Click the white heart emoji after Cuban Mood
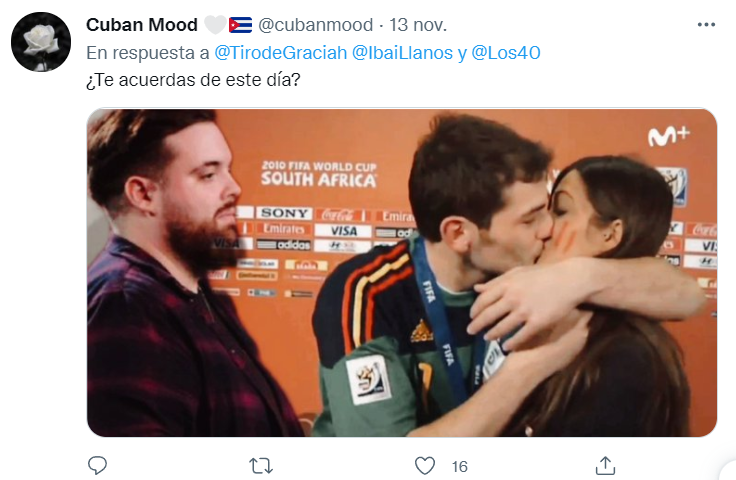 click(215, 25)
